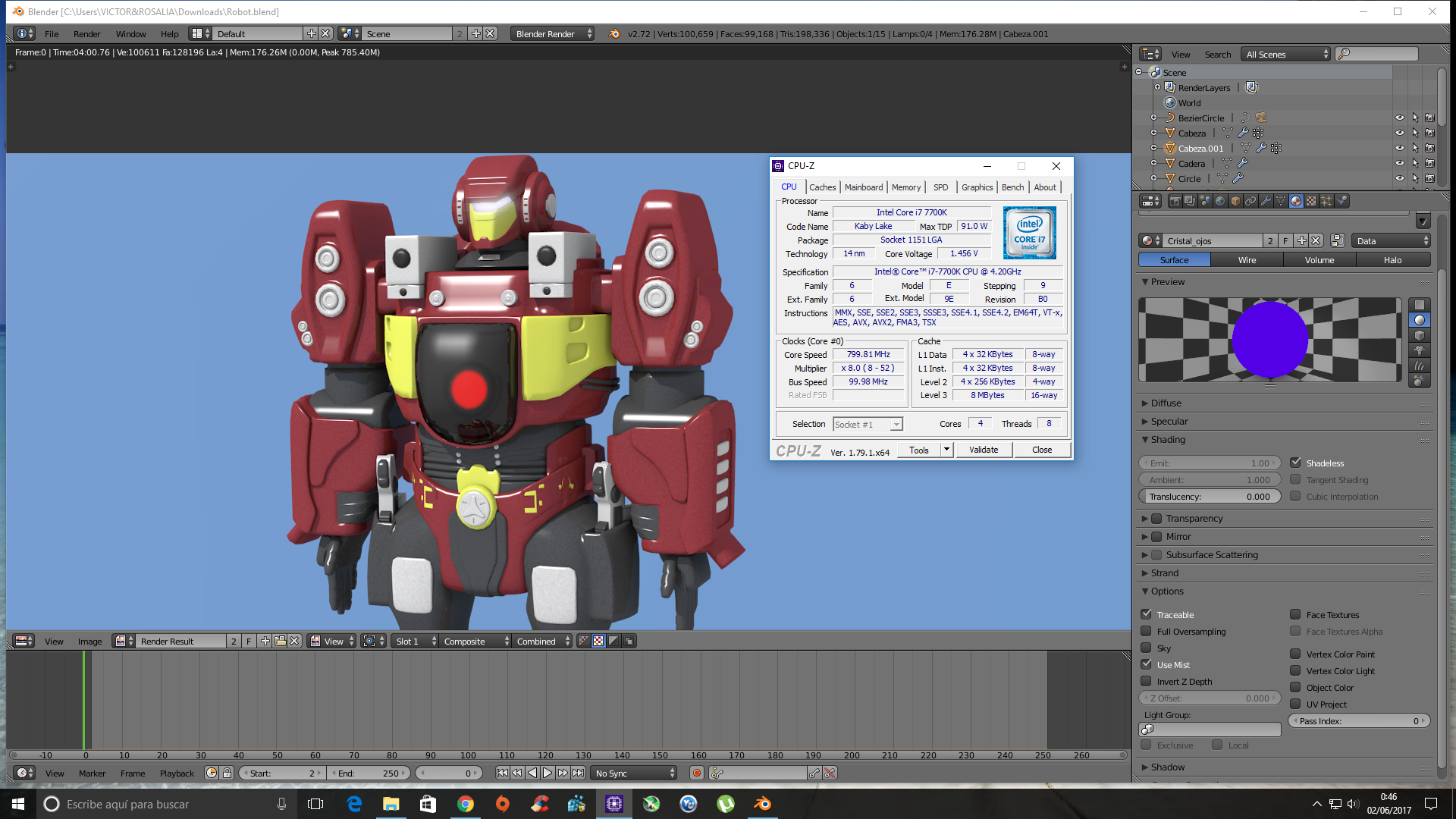The height and width of the screenshot is (819, 1456).
Task: Disable the Shadeless checkbox
Action: (1296, 463)
